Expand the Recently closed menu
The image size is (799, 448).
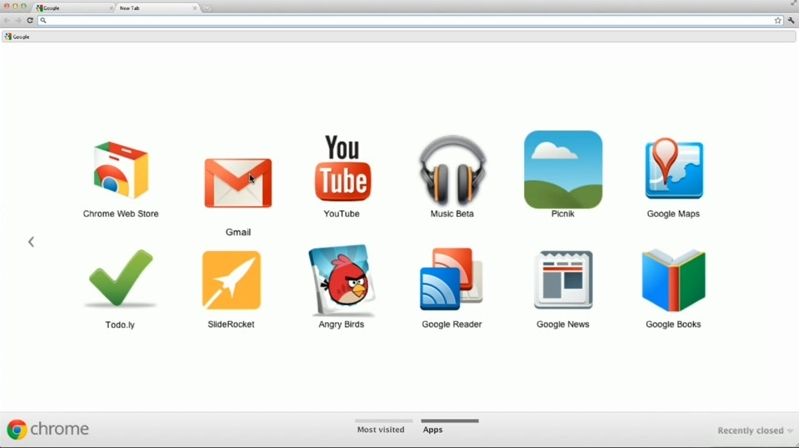point(755,431)
